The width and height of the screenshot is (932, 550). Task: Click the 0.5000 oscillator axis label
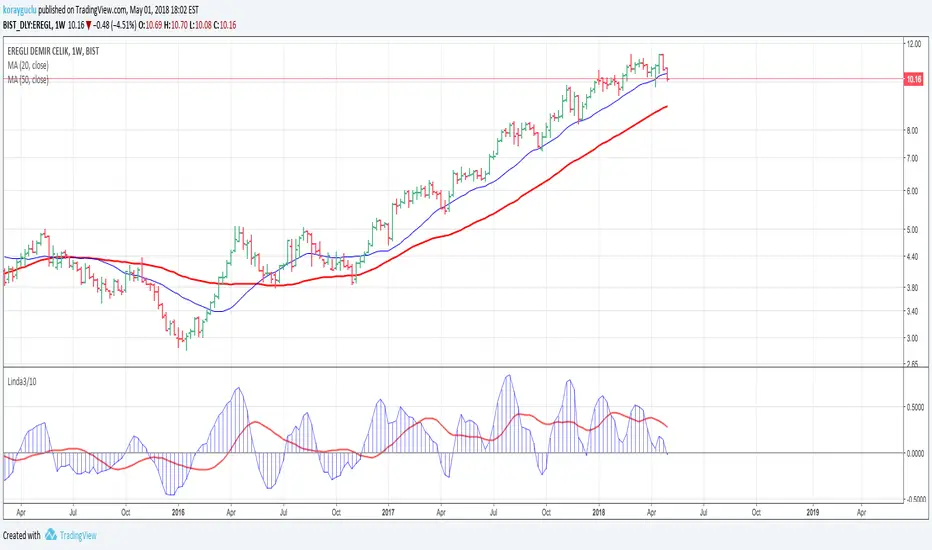pyautogui.click(x=916, y=407)
